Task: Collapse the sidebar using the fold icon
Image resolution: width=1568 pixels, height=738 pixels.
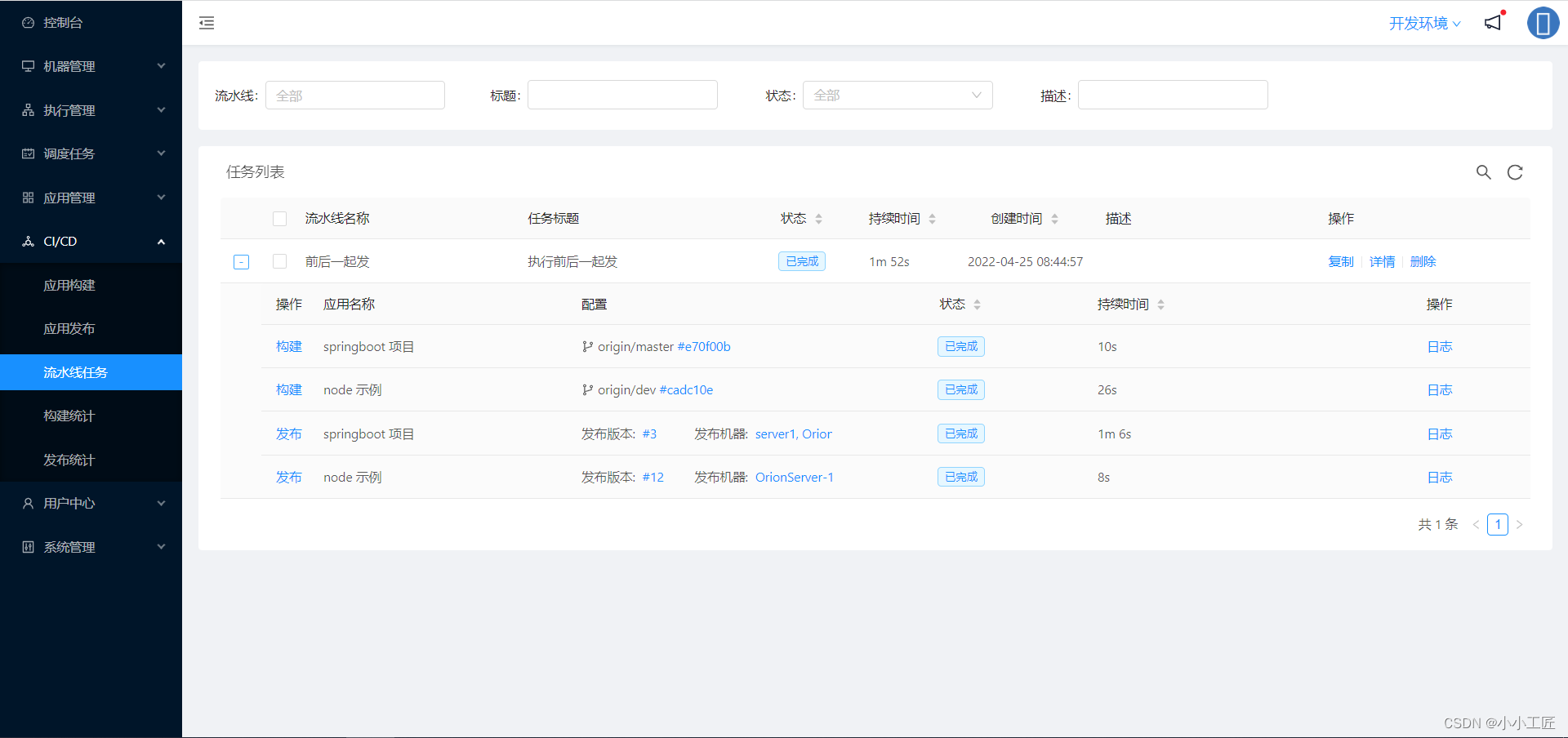Action: pos(206,23)
